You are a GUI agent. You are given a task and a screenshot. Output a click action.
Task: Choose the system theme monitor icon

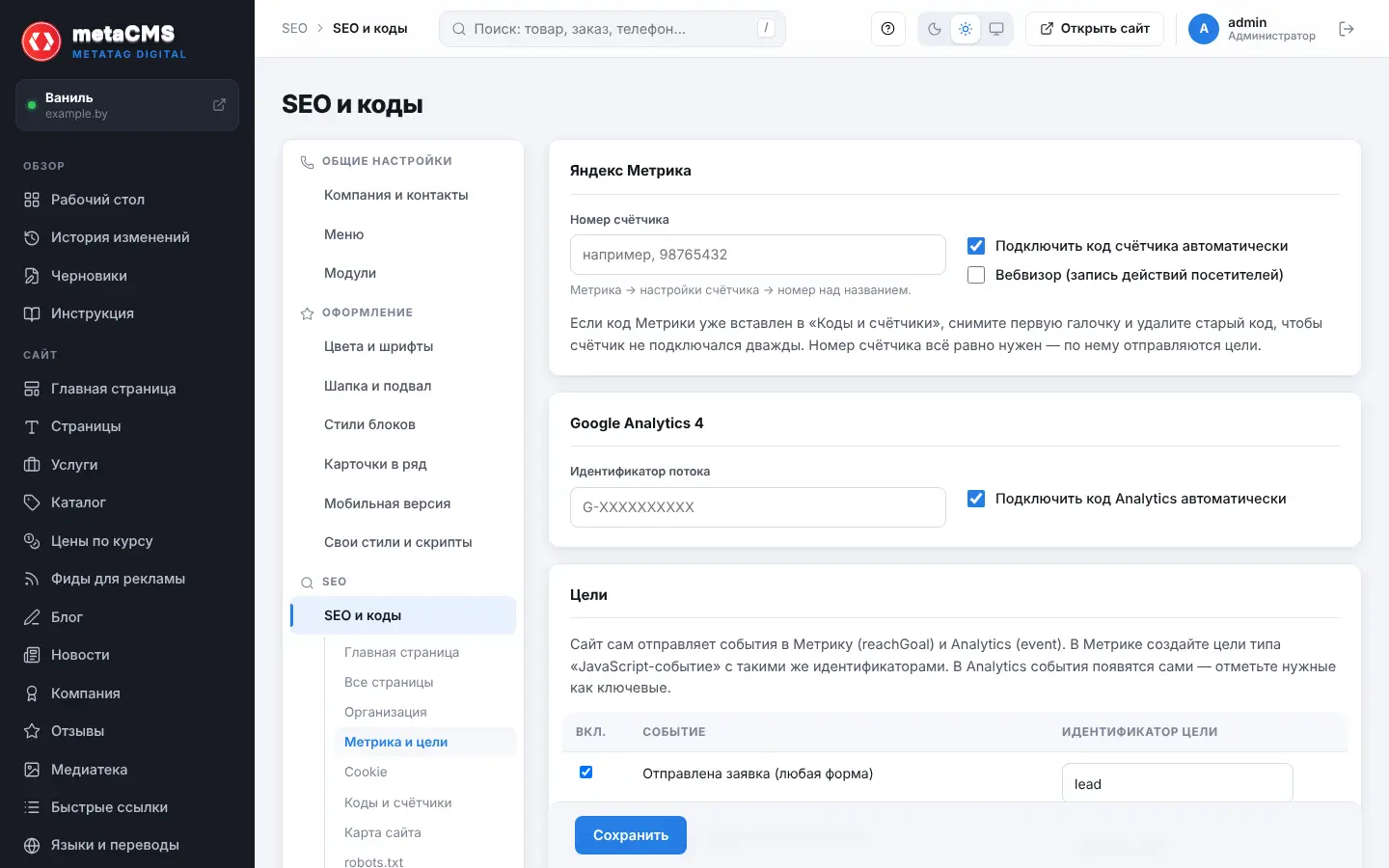tap(996, 29)
